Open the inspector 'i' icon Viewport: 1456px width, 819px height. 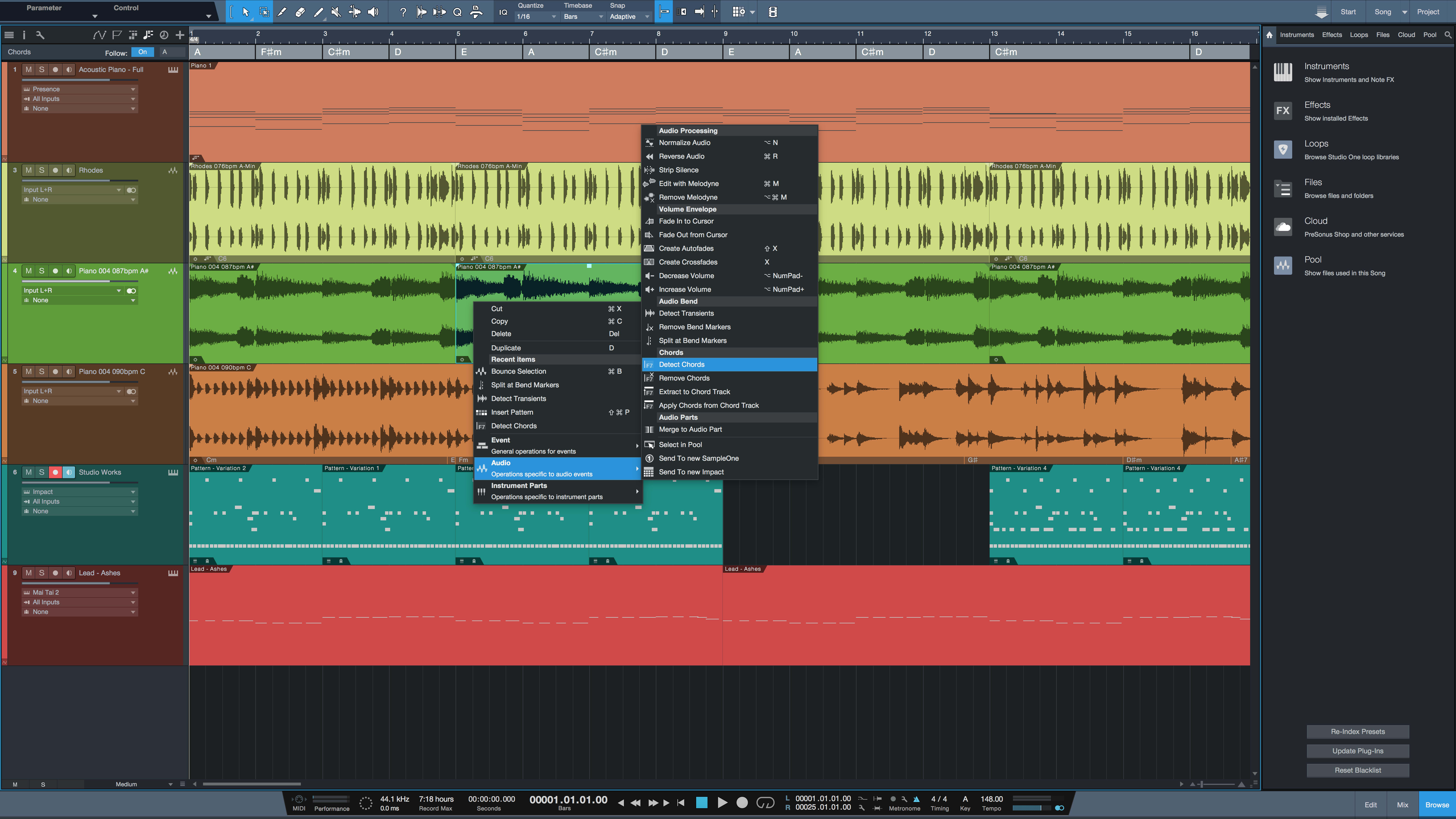(x=24, y=35)
